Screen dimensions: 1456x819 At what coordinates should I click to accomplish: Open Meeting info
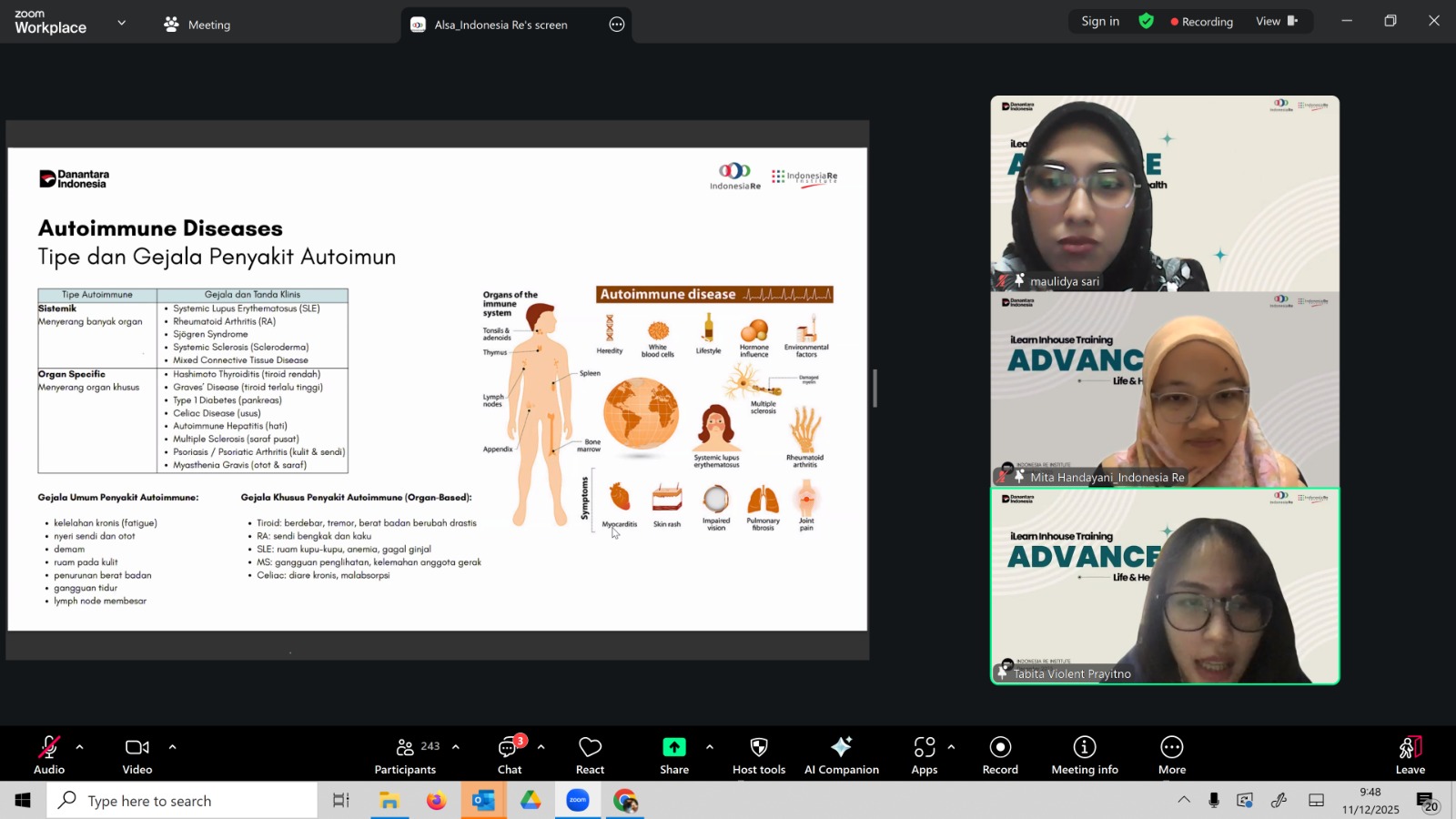(1084, 755)
